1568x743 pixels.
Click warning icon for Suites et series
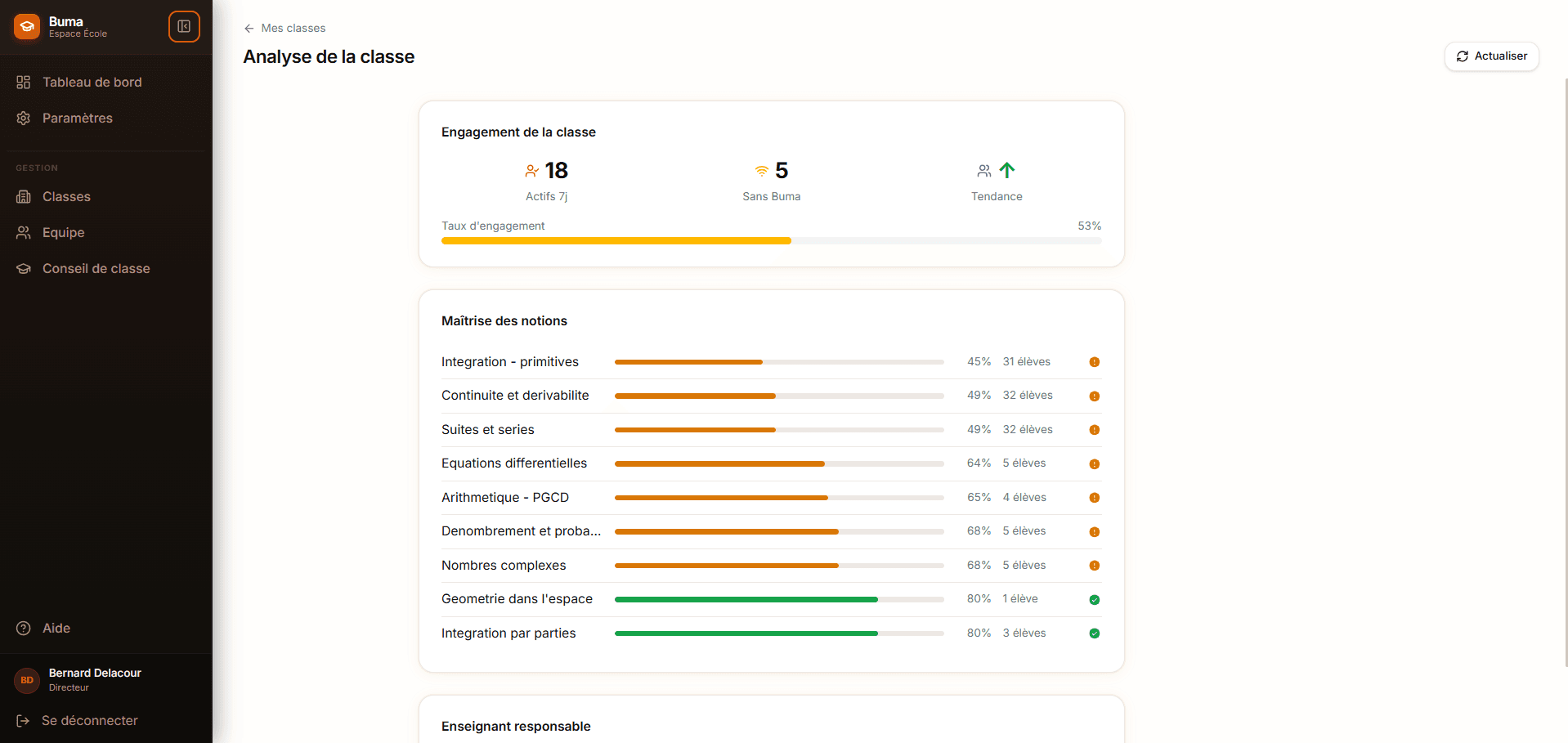1095,430
